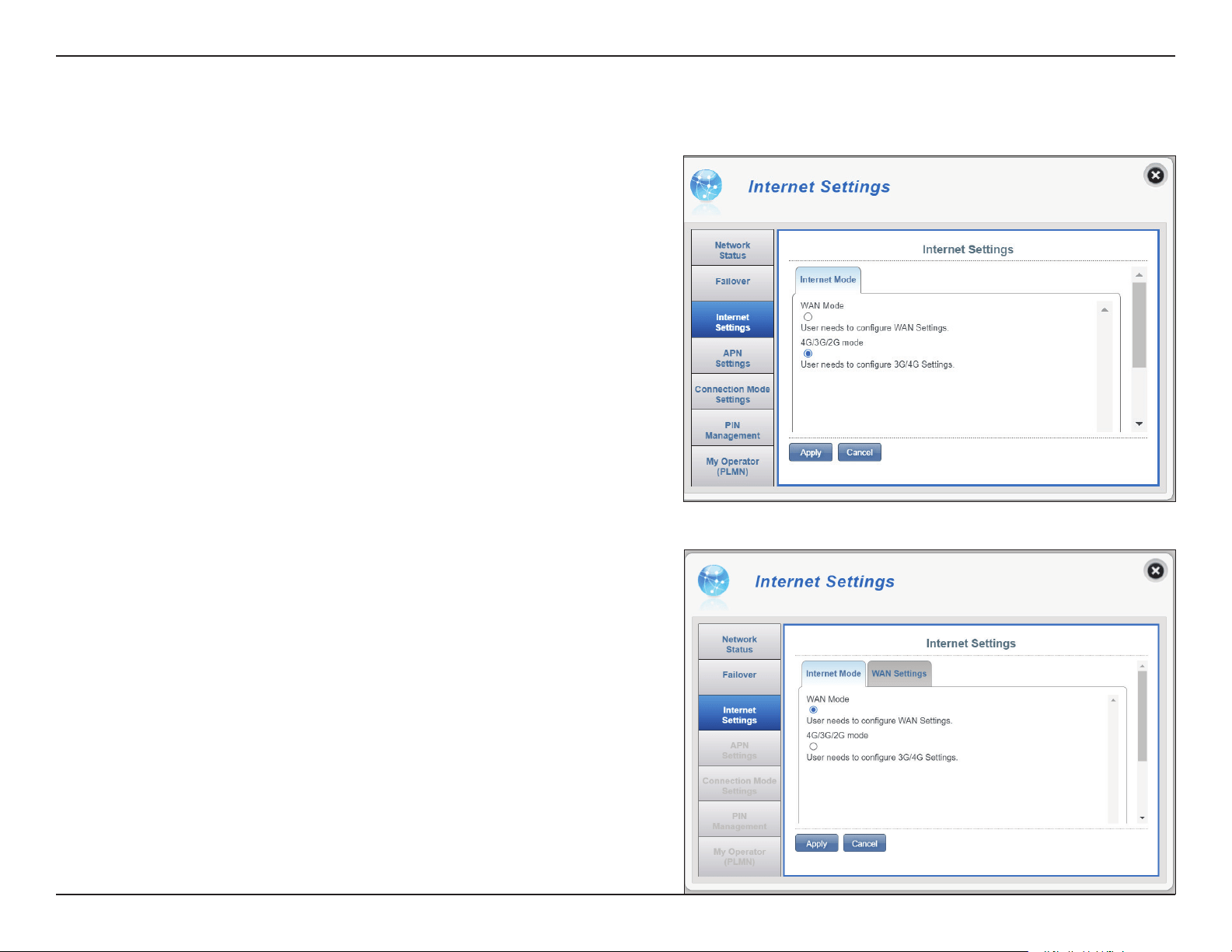Click outer scrollbar up arrow in bottom dialog

1142,666
